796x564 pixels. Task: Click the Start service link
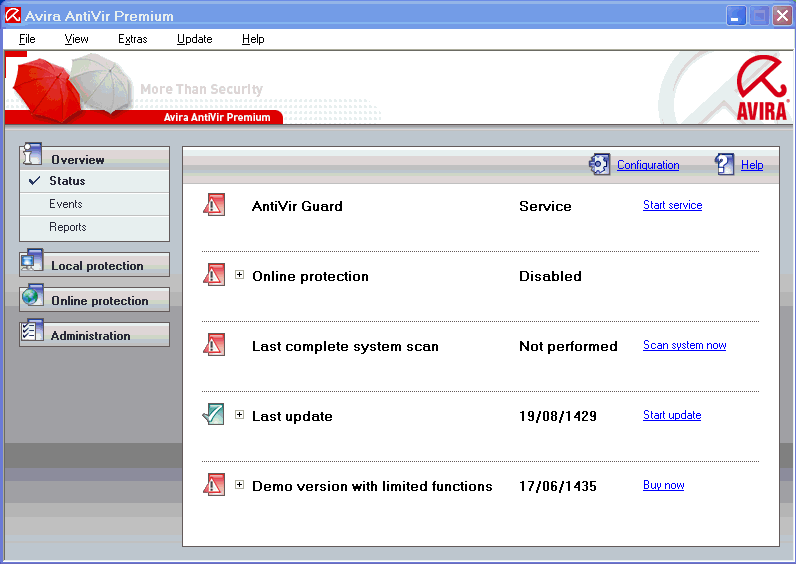point(672,205)
